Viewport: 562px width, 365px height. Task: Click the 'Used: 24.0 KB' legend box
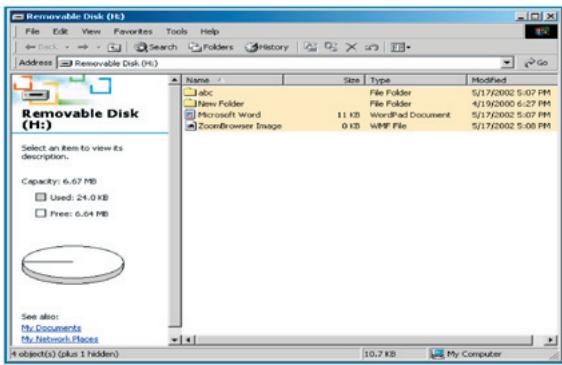[41, 197]
